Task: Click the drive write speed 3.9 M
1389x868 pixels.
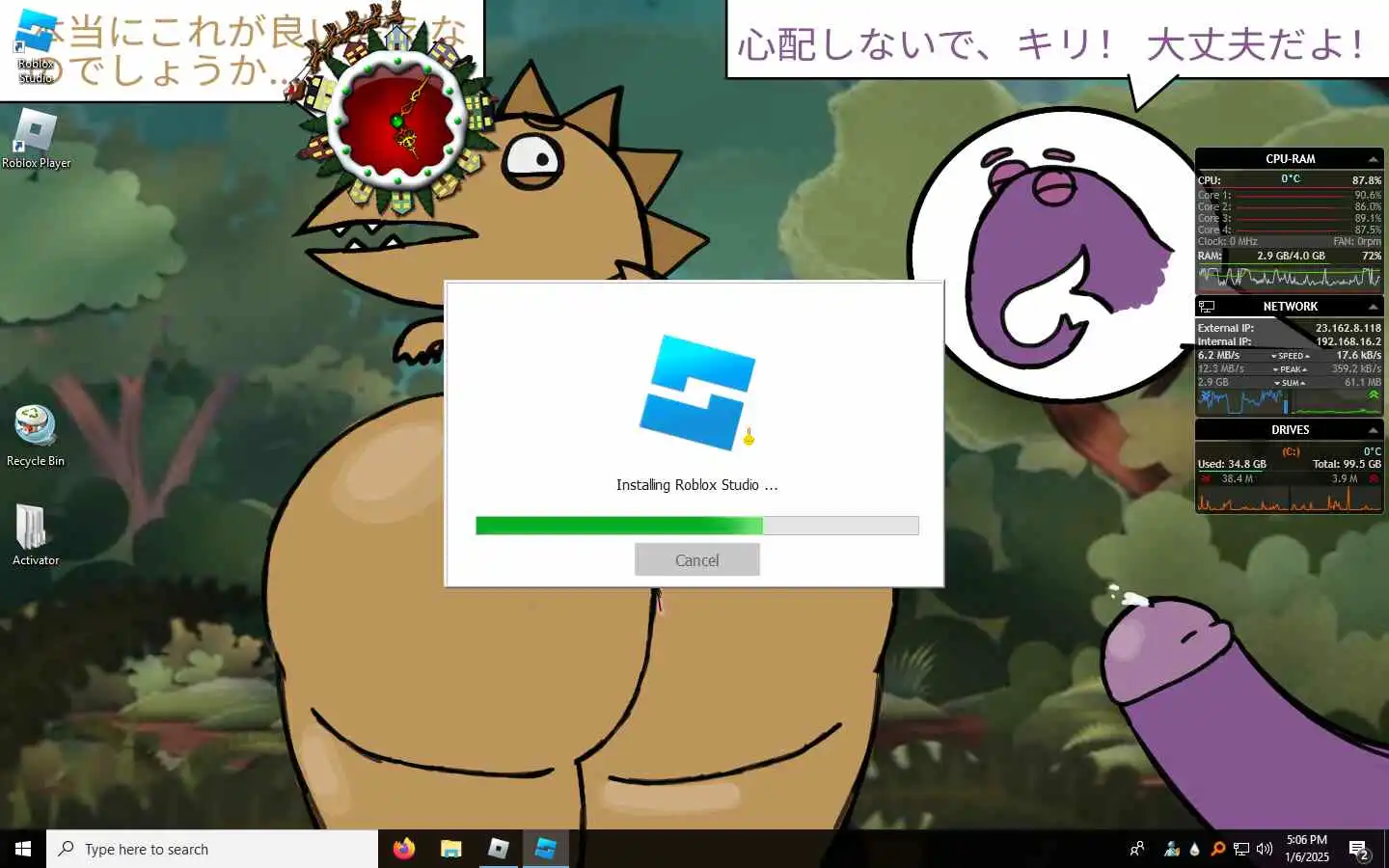Action: 1345,478
